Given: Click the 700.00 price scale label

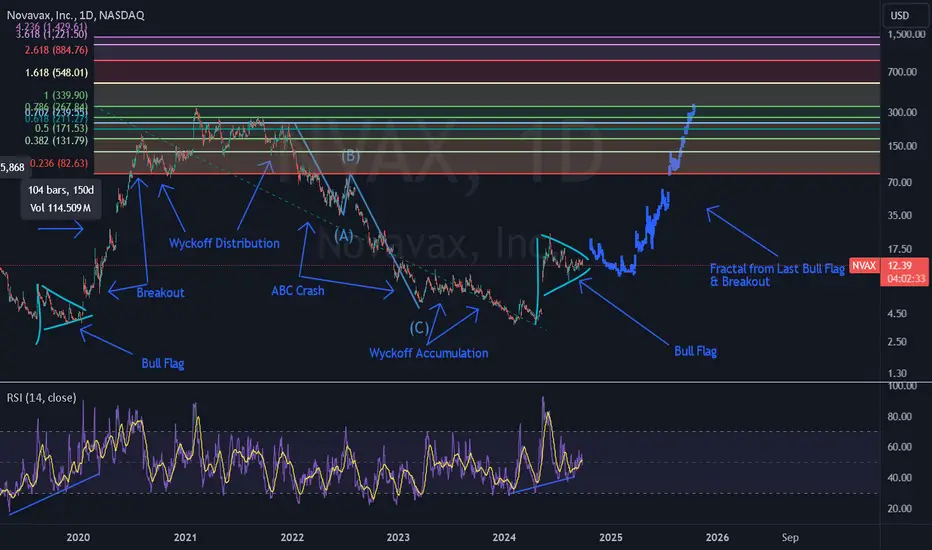Looking at the screenshot, I should [x=902, y=72].
